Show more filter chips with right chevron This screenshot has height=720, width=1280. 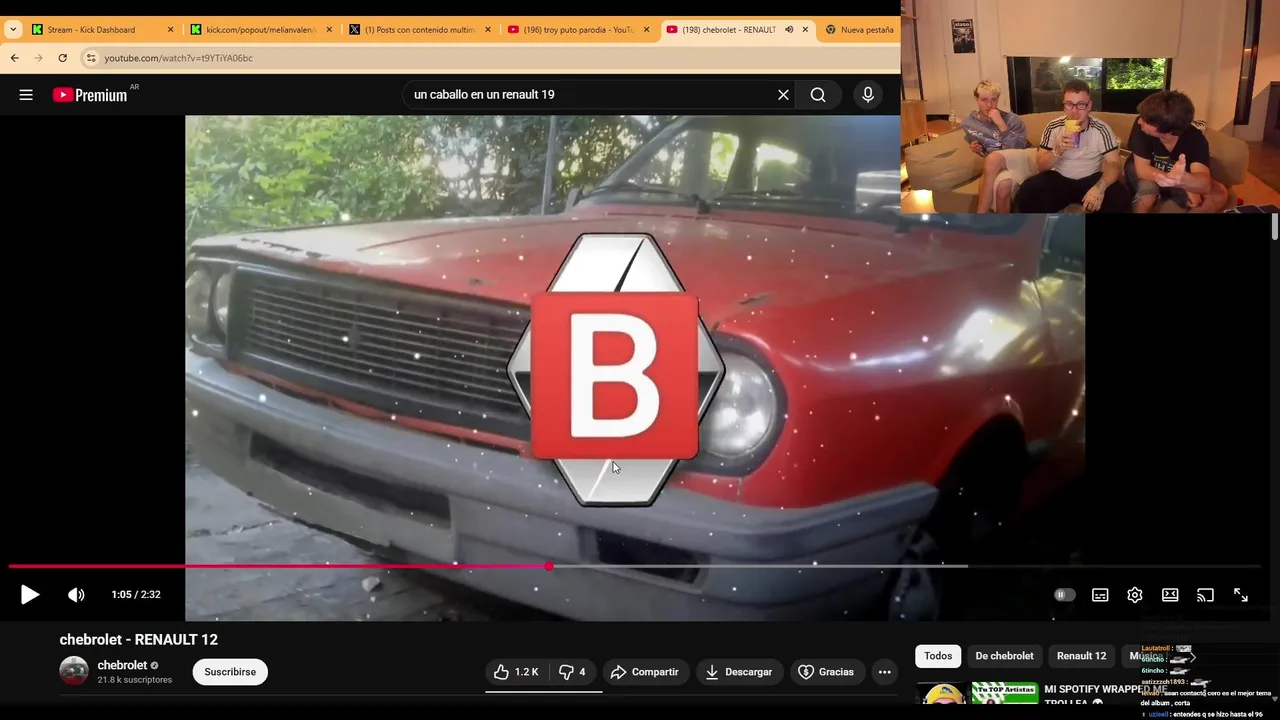click(1191, 657)
